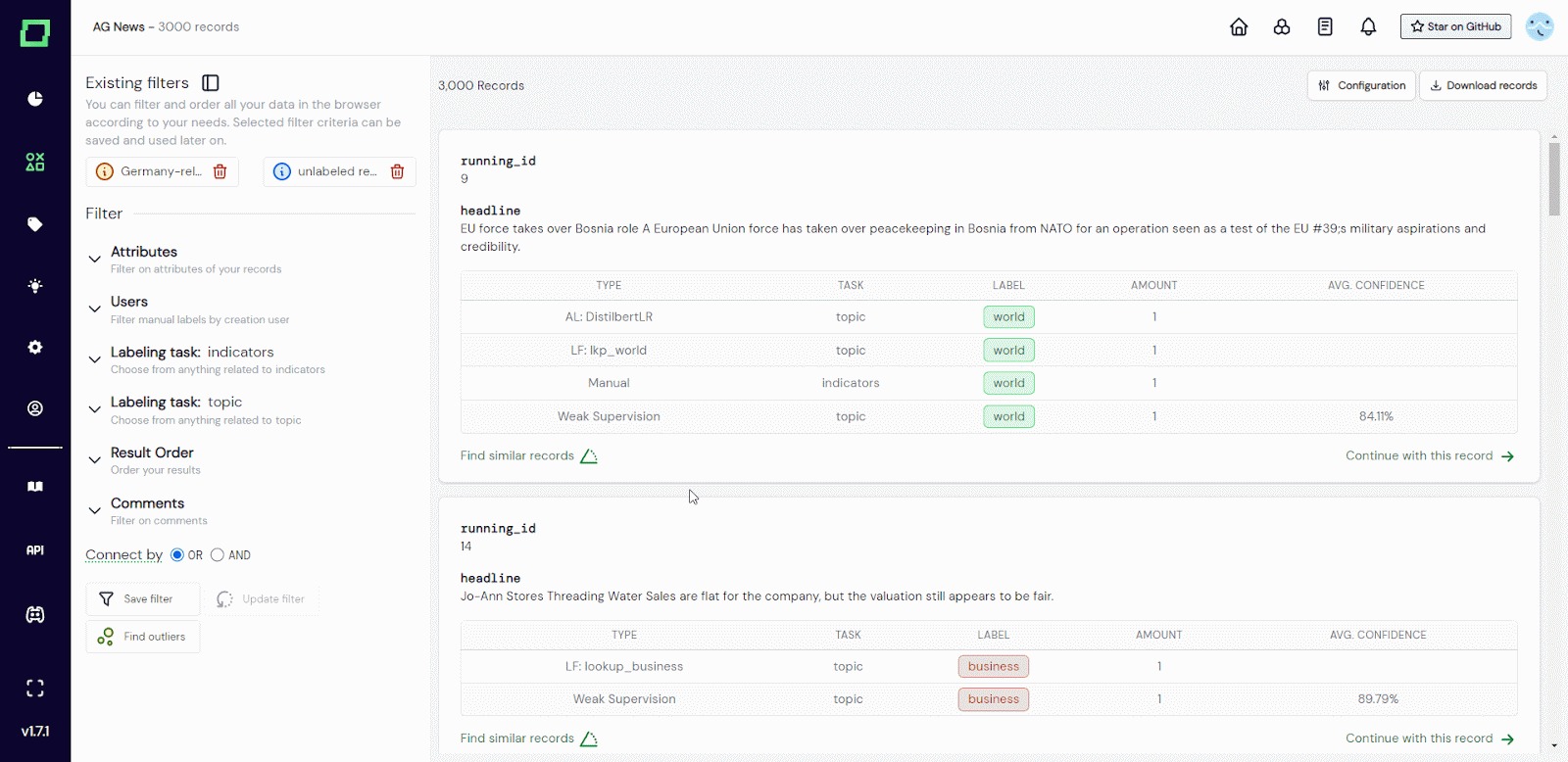Toggle the existing filters panel layout icon
The width and height of the screenshot is (1568, 762).
pyautogui.click(x=211, y=83)
